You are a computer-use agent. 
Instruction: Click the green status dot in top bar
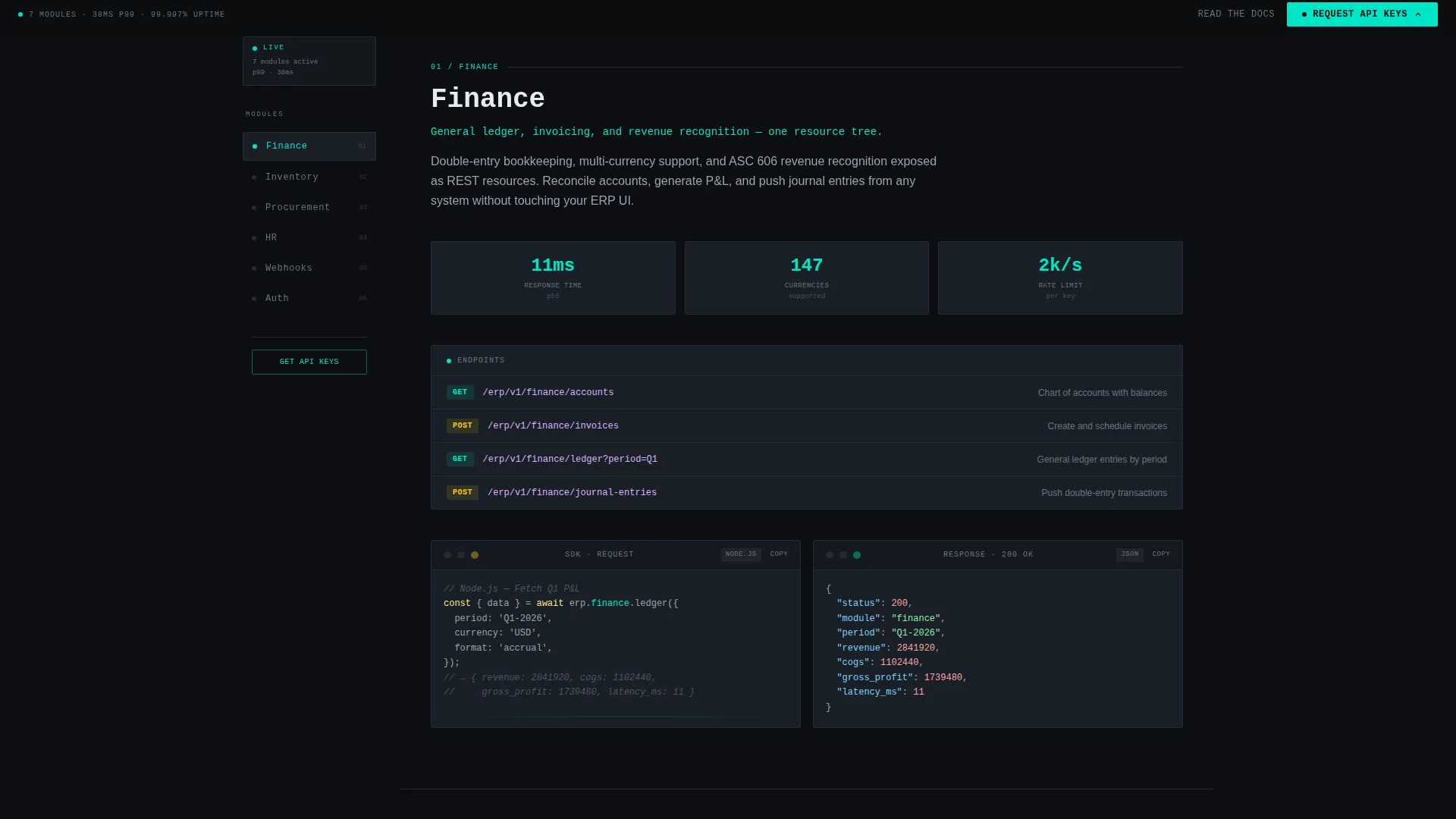coord(20,14)
